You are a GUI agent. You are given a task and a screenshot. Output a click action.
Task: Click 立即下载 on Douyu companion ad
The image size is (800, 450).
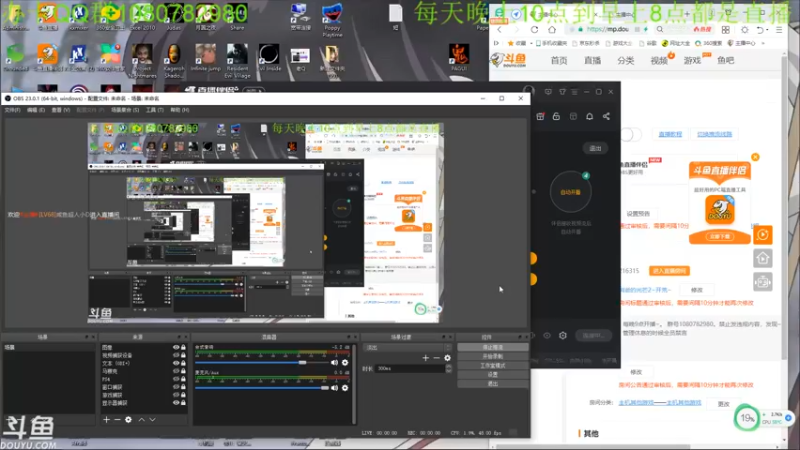[x=720, y=236]
